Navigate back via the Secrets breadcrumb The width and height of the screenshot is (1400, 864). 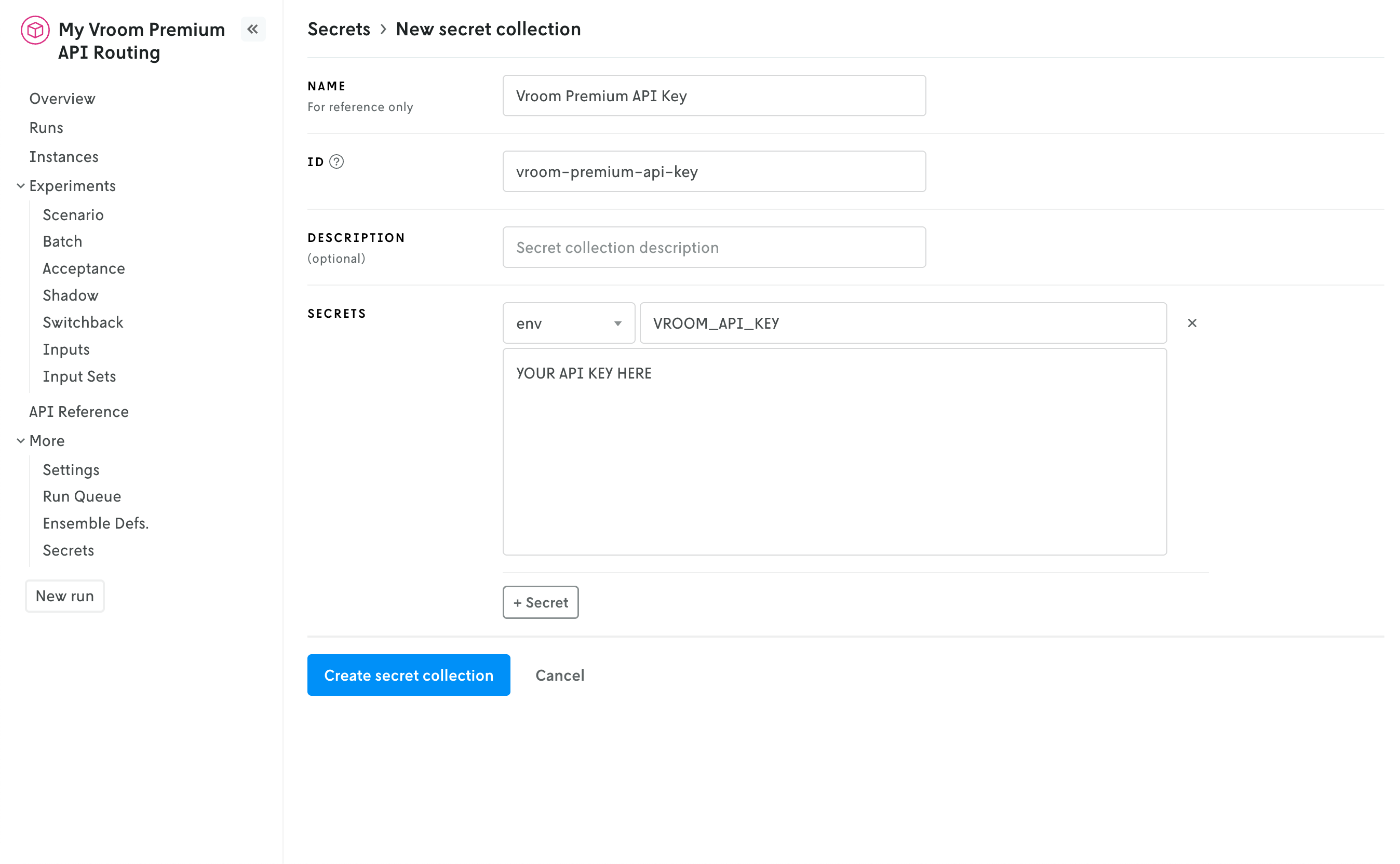339,29
